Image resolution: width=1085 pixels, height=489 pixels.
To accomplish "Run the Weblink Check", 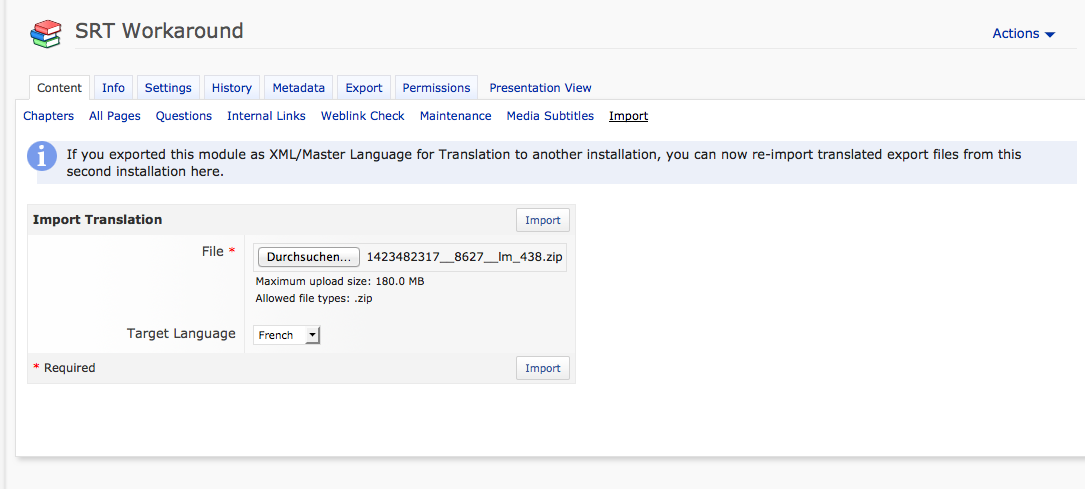I will [x=362, y=116].
